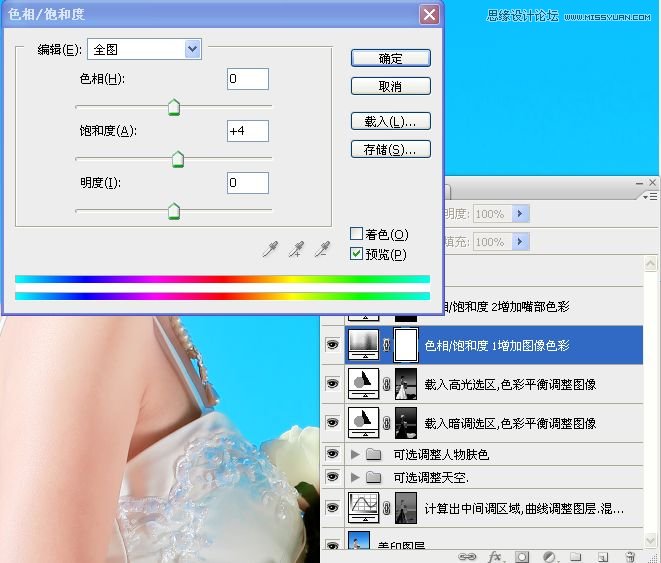Click chain link of 色相/饱和度 1 layer
Screen dimensions: 661x563
point(386,345)
